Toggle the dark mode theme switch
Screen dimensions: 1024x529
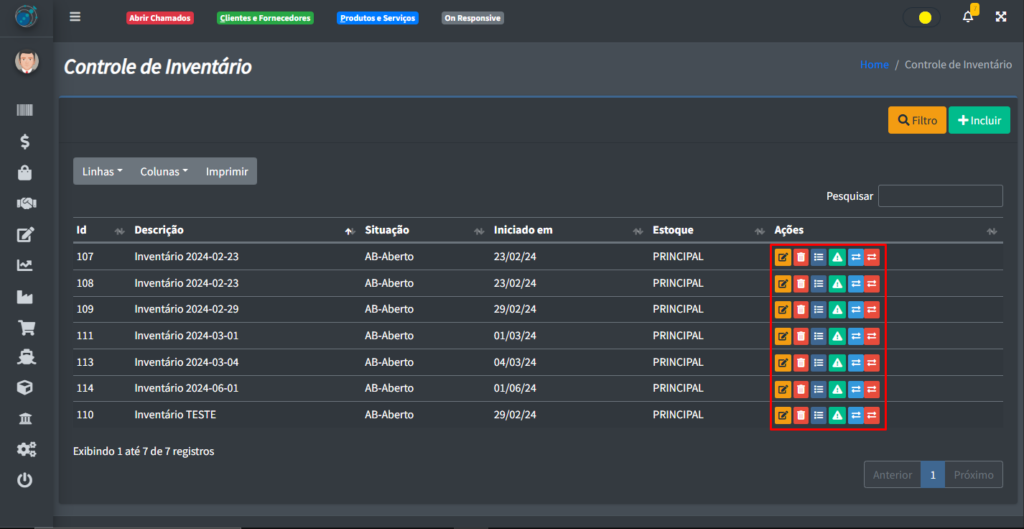tap(920, 17)
